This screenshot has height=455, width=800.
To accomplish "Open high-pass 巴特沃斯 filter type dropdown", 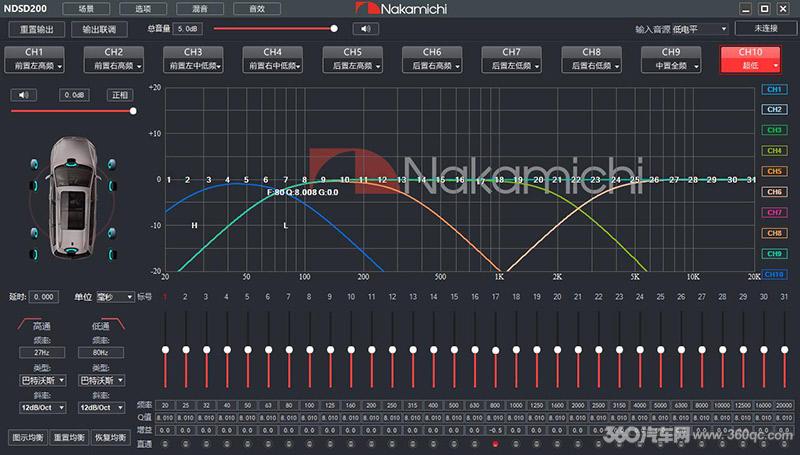I will pos(42,381).
